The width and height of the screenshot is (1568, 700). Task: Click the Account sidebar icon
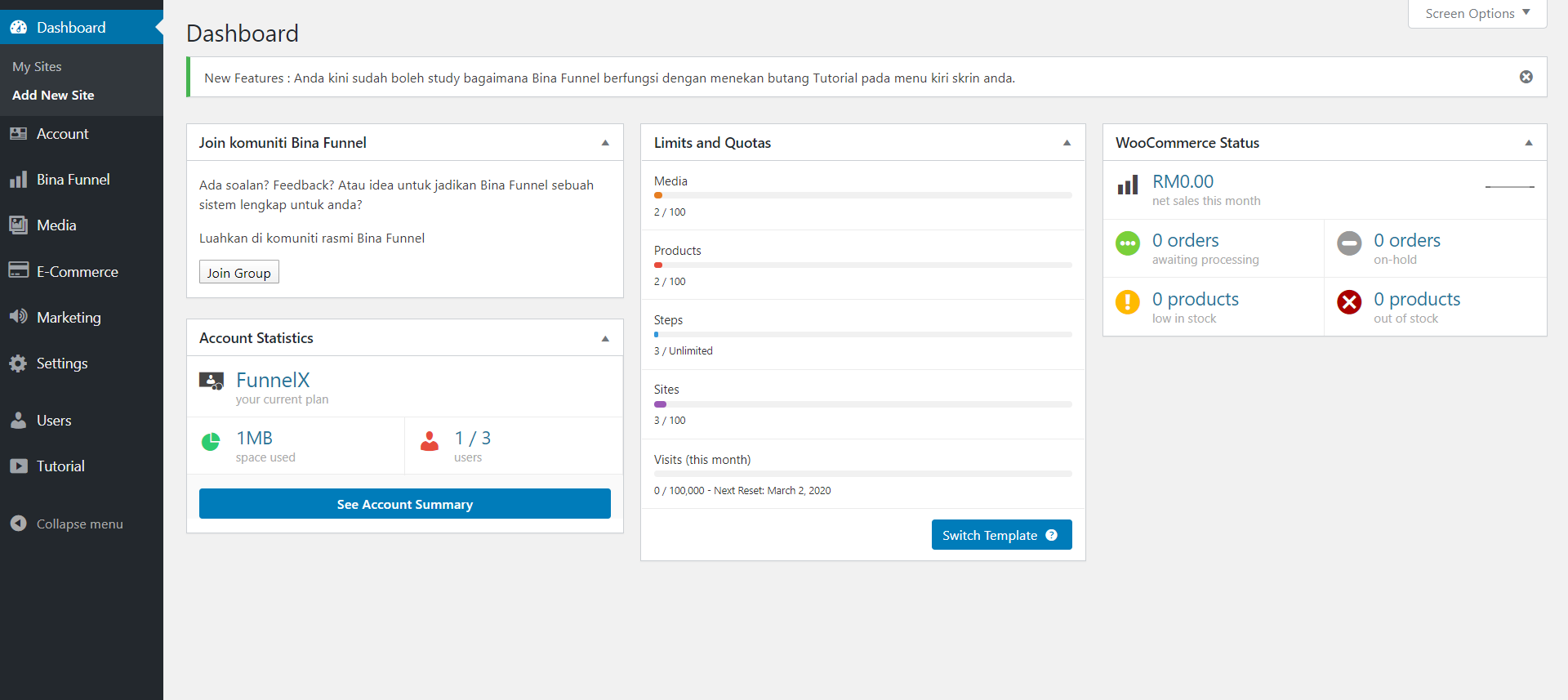18,134
